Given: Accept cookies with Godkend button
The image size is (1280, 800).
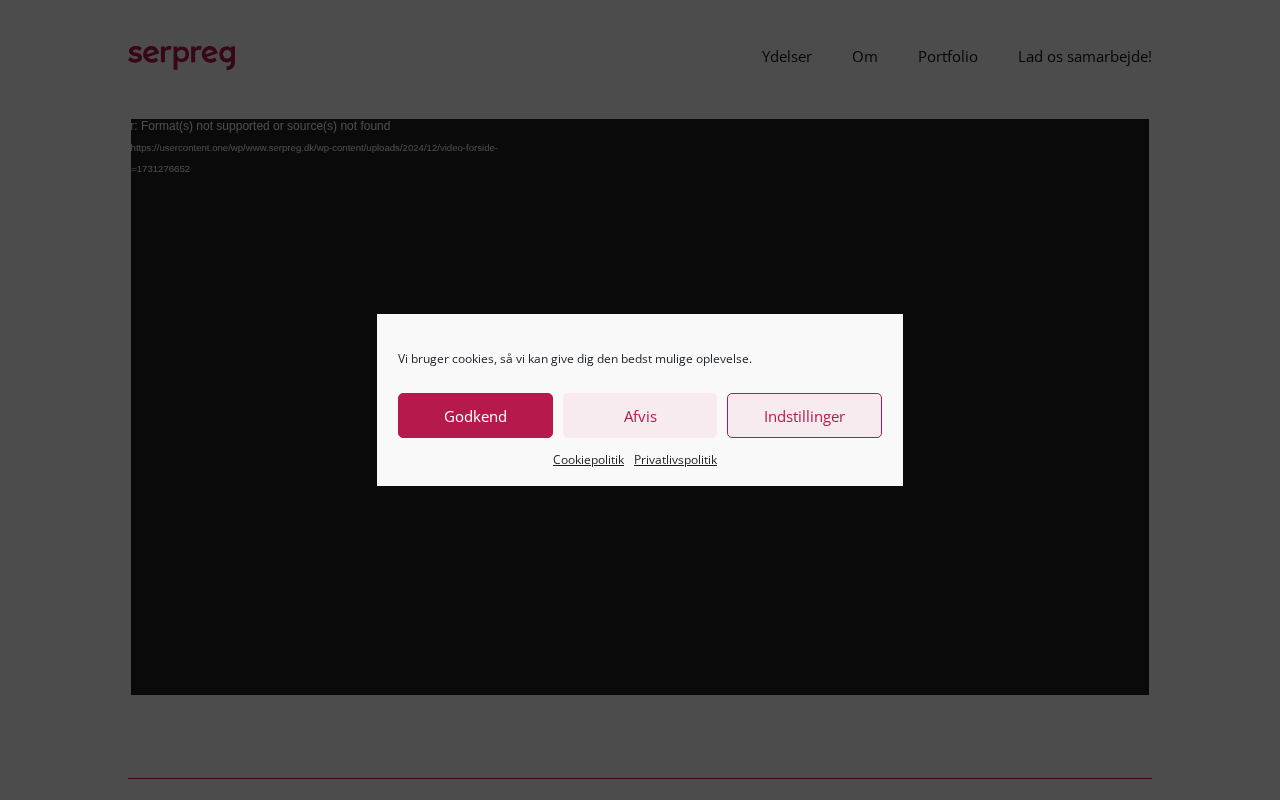Looking at the screenshot, I should click(x=475, y=416).
